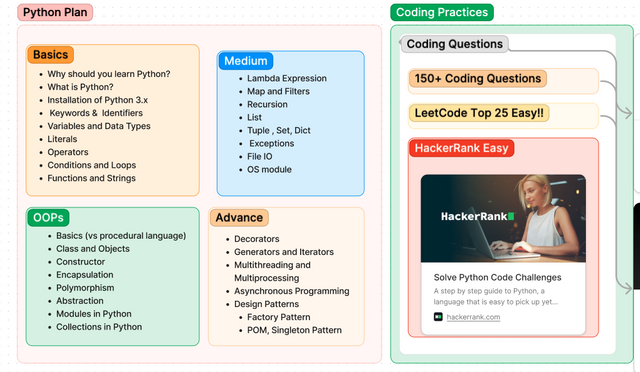The image size is (640, 372).
Task: Select the 'OS module' list item
Action: click(269, 170)
